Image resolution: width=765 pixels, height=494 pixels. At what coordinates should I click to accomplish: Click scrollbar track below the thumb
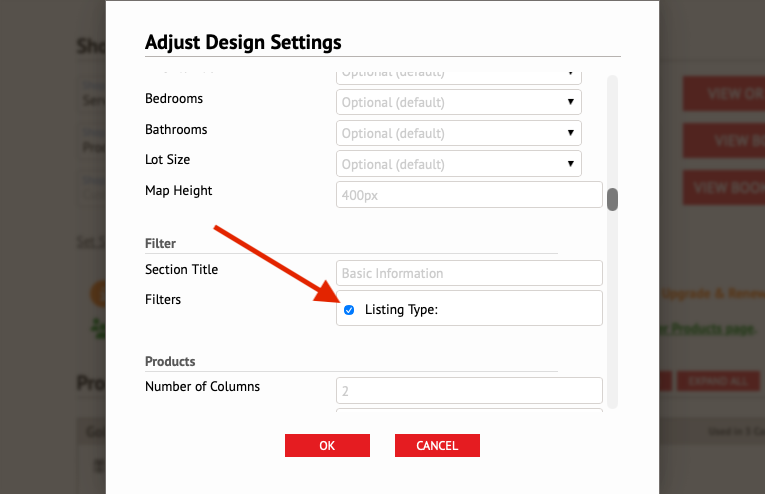(612, 307)
